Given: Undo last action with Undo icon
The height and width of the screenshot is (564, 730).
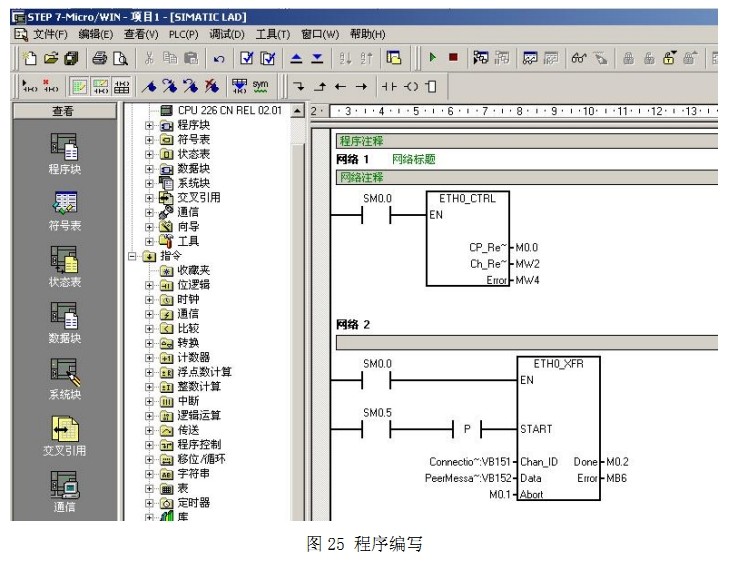Looking at the screenshot, I should [x=219, y=58].
